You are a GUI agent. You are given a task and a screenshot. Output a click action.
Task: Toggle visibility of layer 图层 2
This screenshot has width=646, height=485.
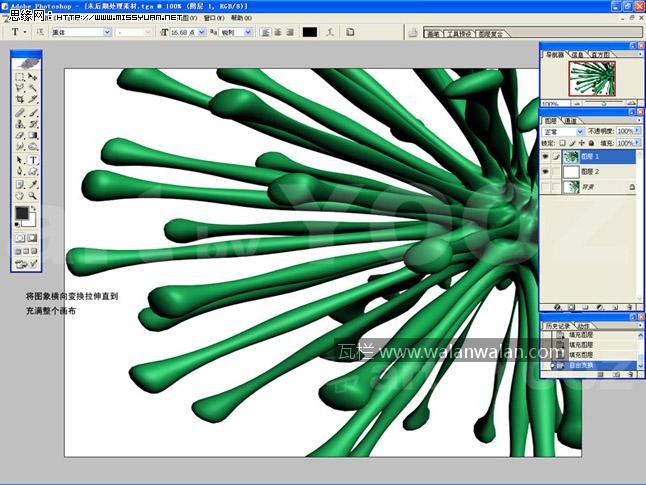545,172
